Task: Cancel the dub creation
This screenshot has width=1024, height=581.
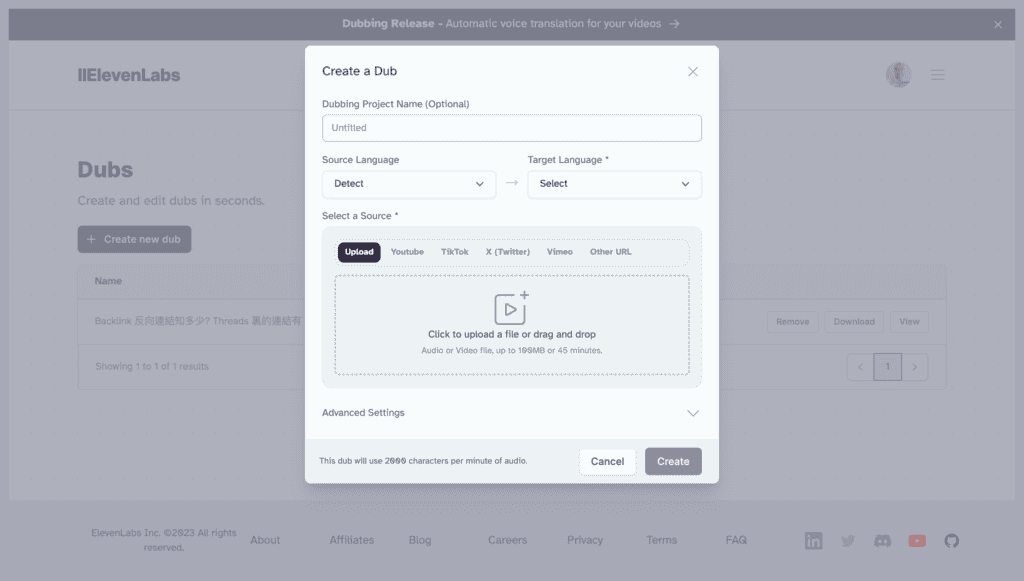Action: click(x=607, y=462)
